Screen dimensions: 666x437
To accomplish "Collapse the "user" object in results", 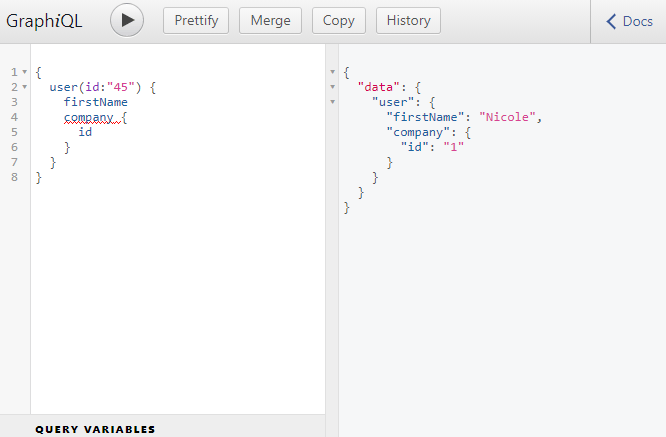I will (x=332, y=103).
